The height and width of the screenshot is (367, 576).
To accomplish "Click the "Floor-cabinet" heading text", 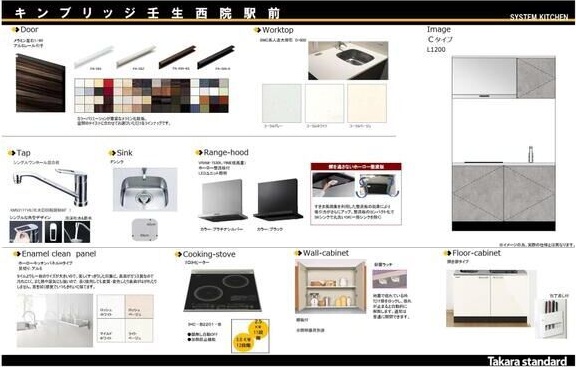I will [x=476, y=253].
